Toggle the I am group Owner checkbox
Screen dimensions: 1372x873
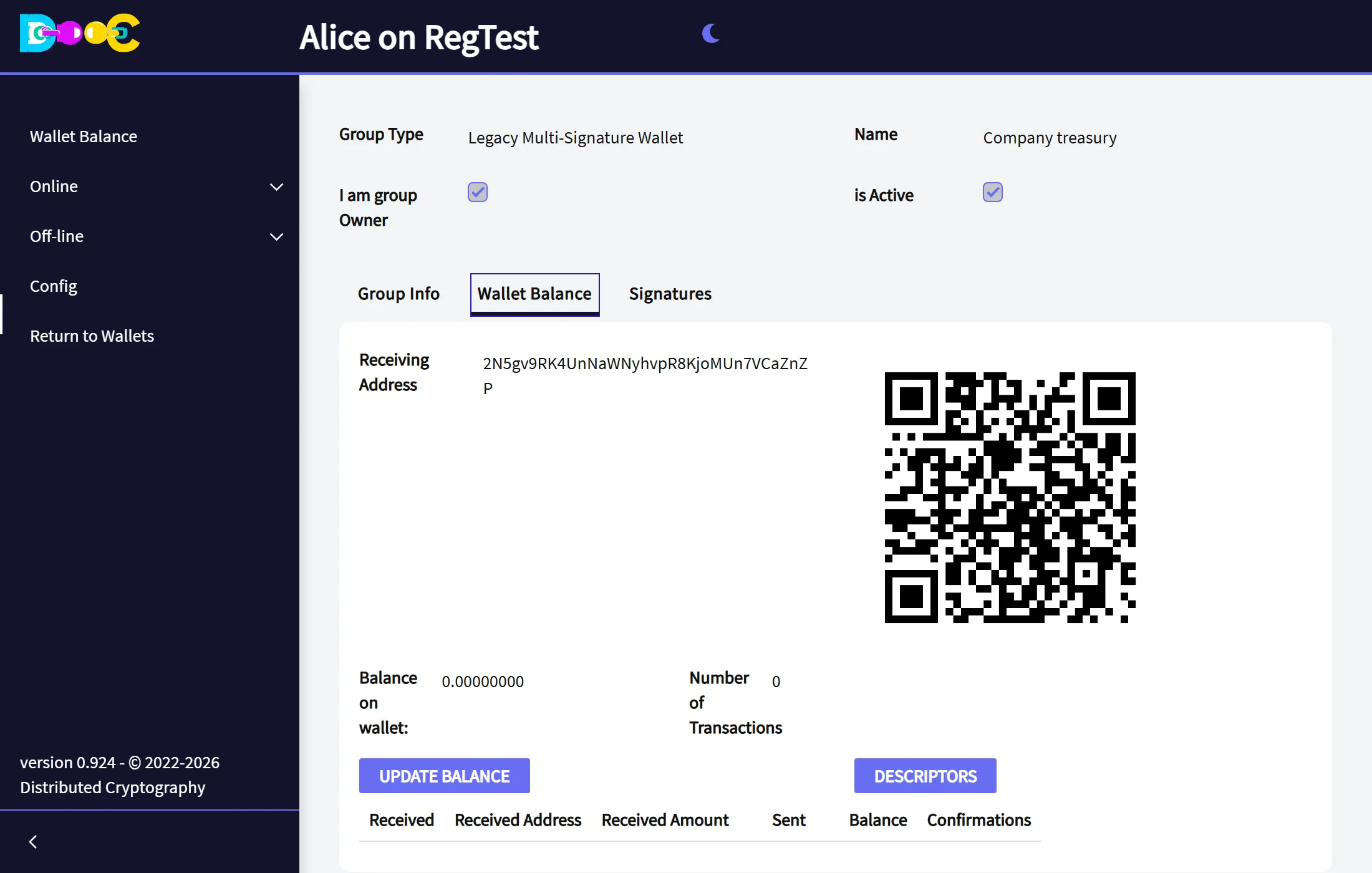(x=478, y=192)
